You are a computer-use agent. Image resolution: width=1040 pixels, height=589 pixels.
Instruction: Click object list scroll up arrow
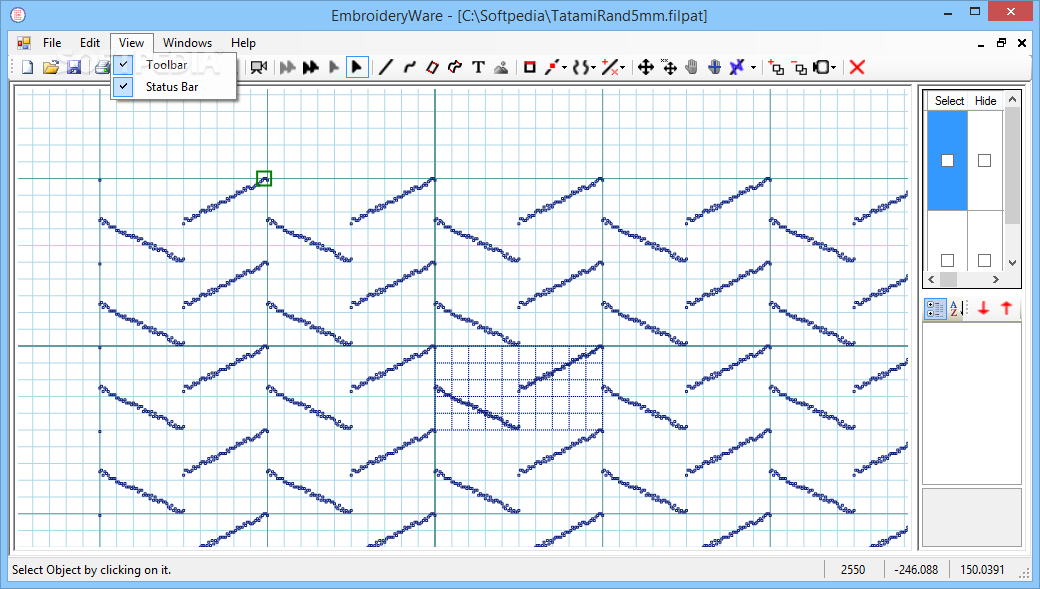tap(1012, 99)
